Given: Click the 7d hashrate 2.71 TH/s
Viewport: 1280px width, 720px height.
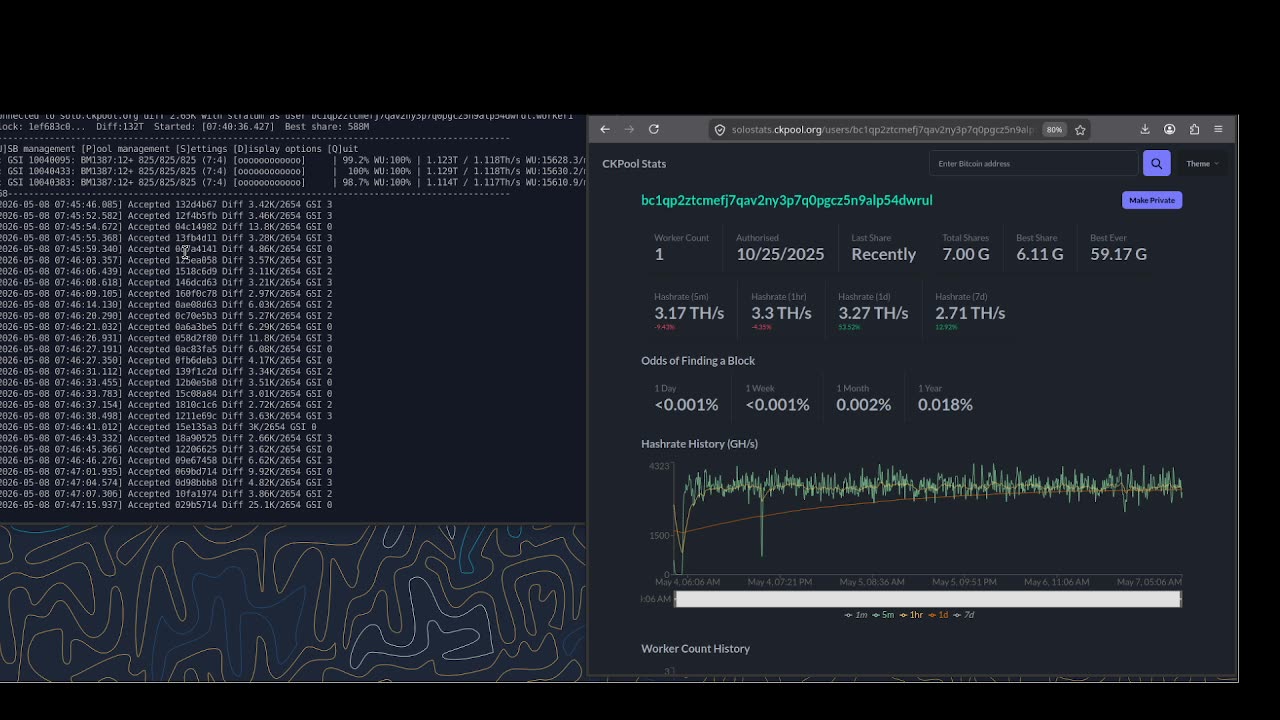Looking at the screenshot, I should click(x=970, y=313).
